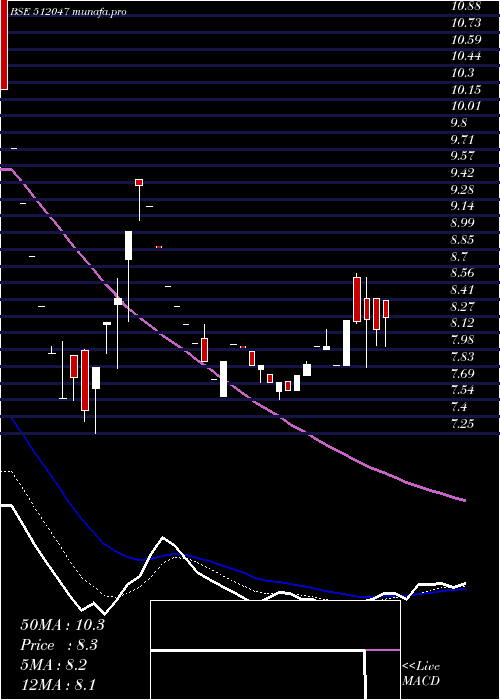The height and width of the screenshot is (700, 500).
Task: Select the 10.88 price axis label
Action: (466, 6)
